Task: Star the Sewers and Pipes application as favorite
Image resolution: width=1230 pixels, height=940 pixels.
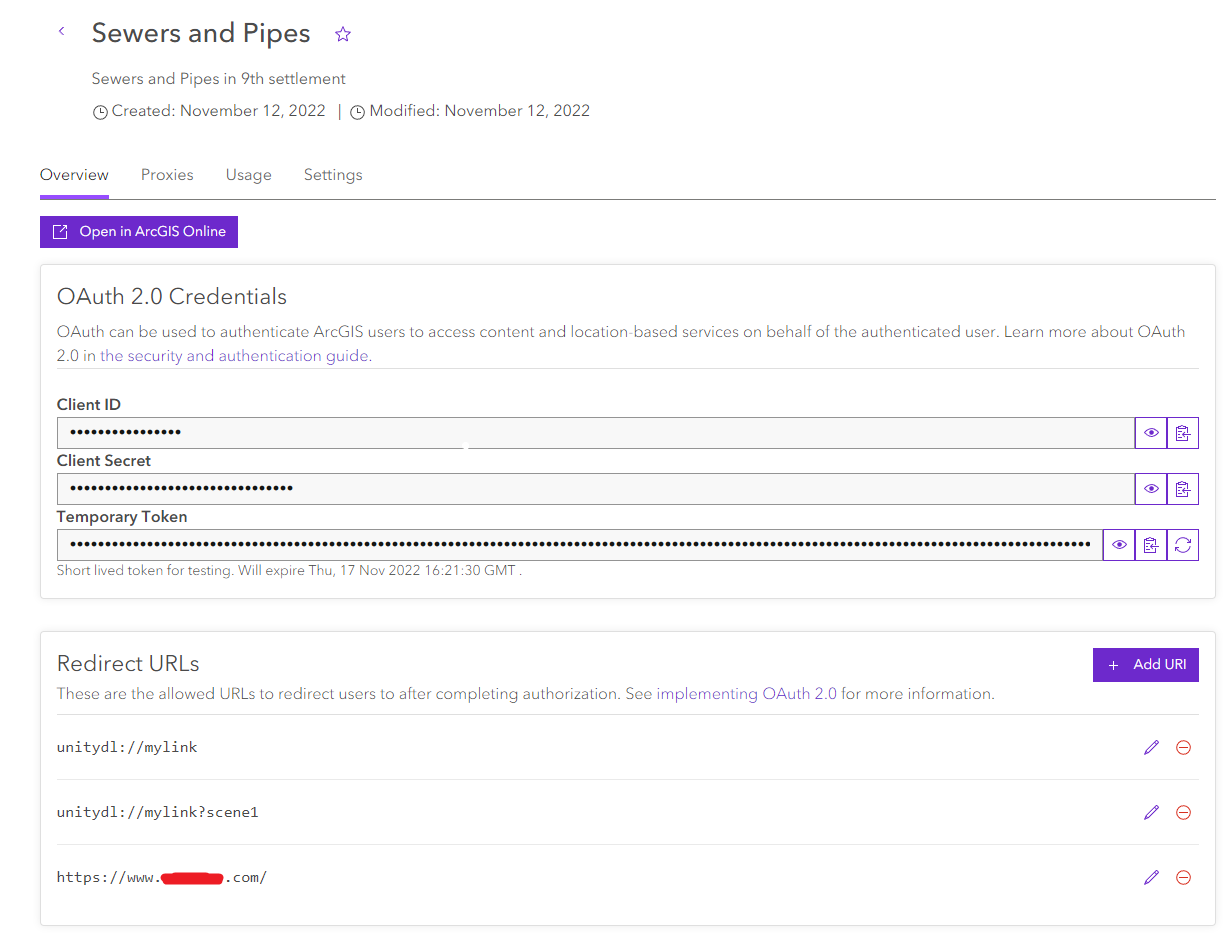Action: point(343,34)
